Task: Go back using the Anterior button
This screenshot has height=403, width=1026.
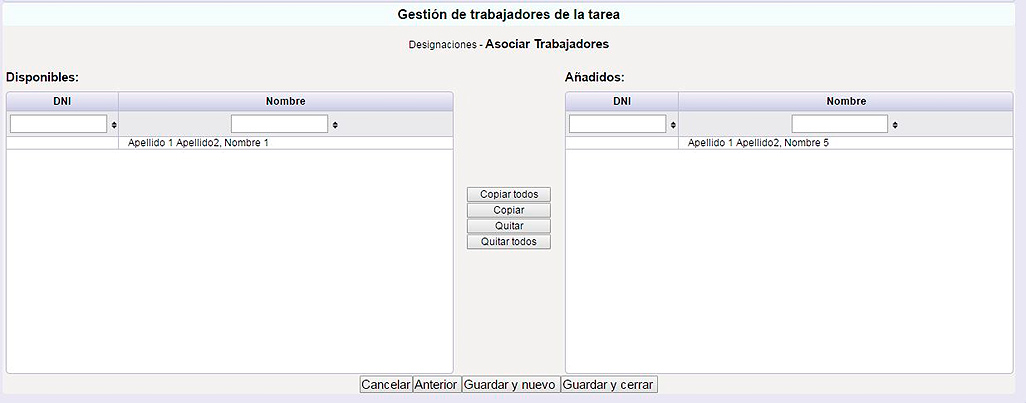Action: (436, 385)
